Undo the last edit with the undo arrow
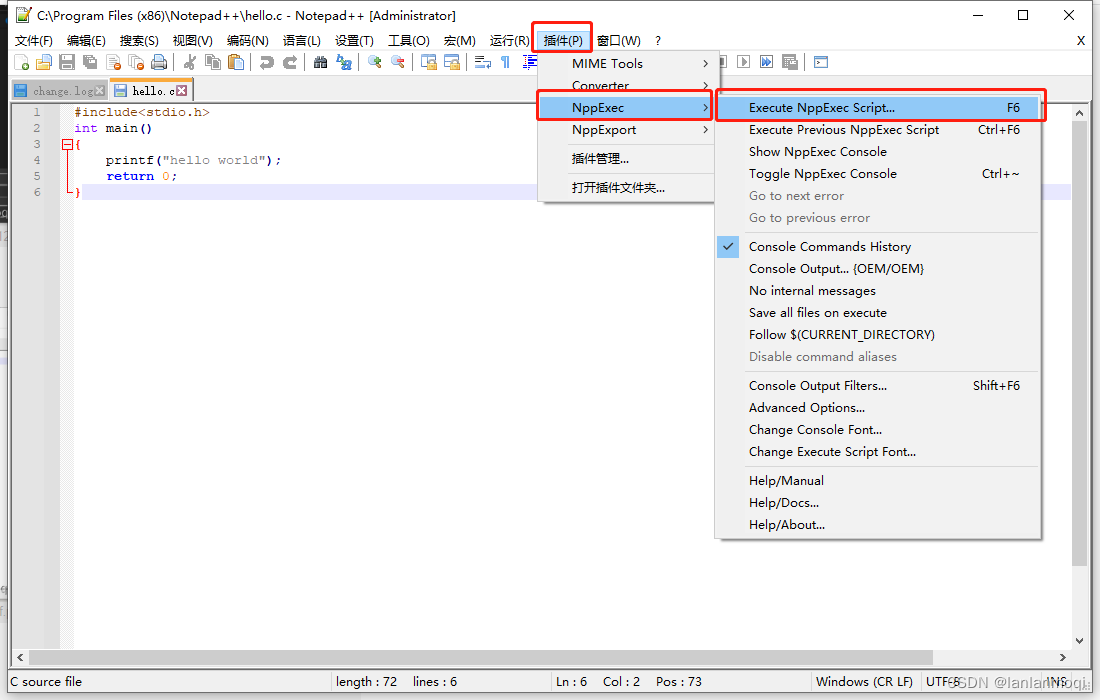Image resolution: width=1100 pixels, height=700 pixels. [x=265, y=62]
